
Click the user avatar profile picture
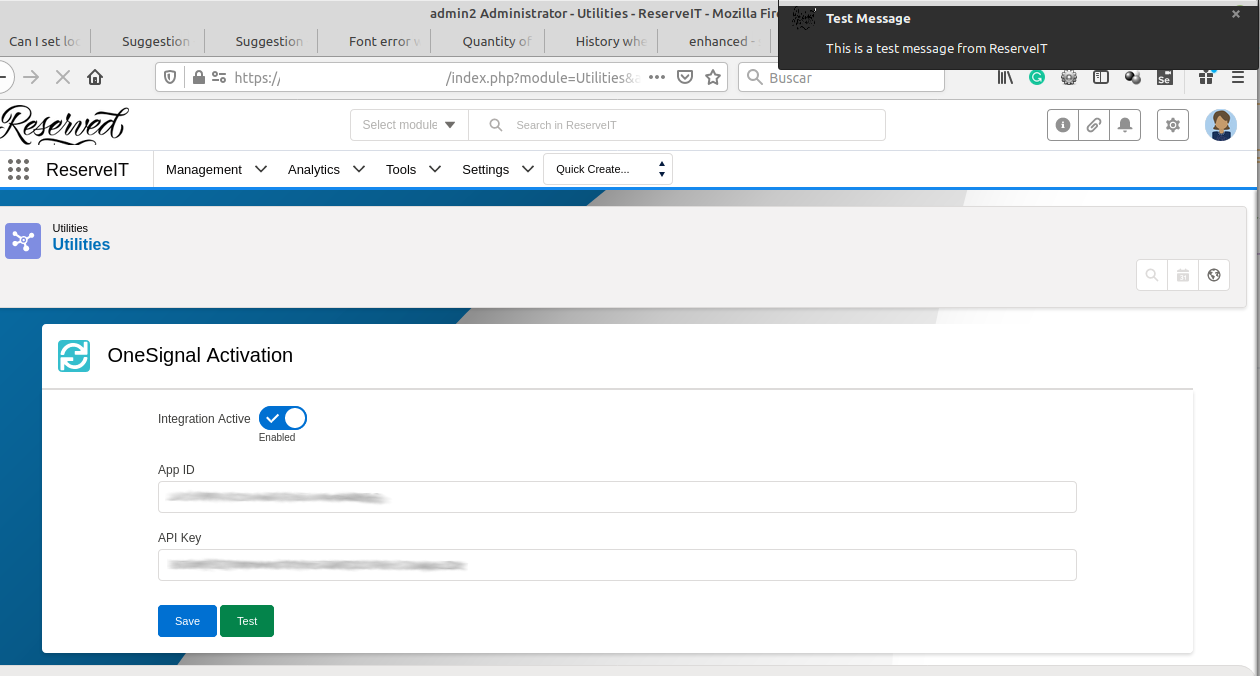[1220, 125]
